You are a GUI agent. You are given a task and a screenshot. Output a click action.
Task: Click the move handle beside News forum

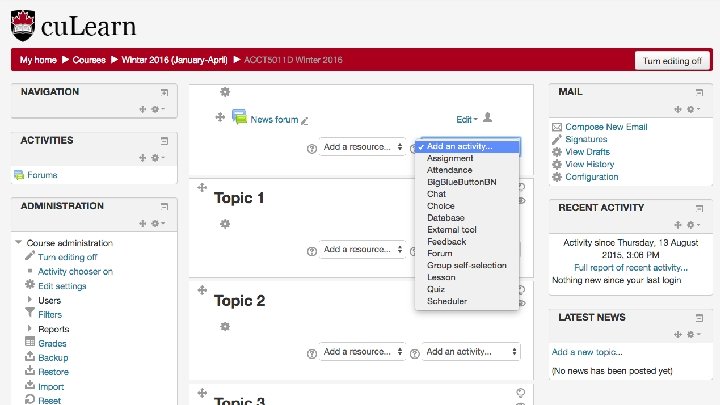point(220,118)
